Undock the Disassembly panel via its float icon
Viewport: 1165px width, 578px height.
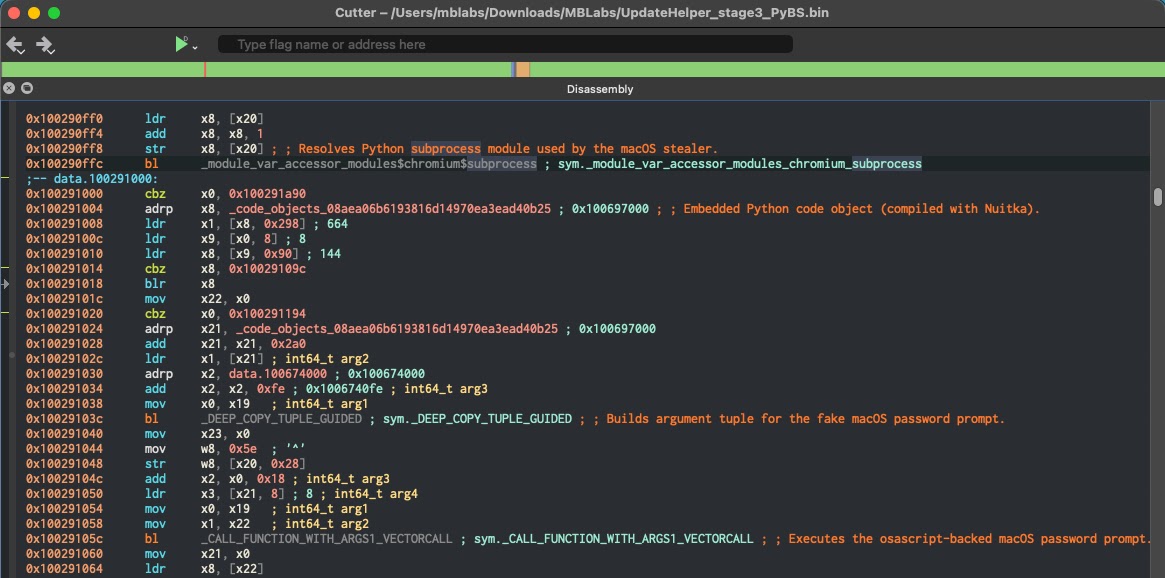point(26,88)
